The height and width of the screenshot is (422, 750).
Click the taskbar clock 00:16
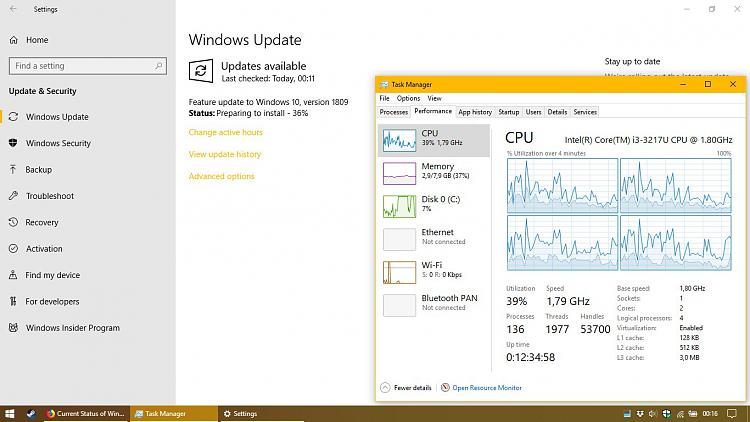[710, 414]
